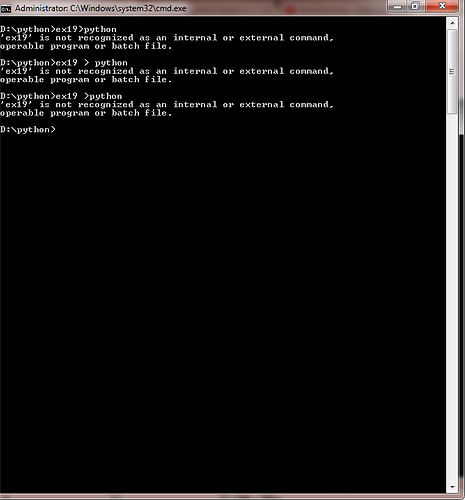
Task: Click the second 'operable program or batch file' line
Action: 86,79
